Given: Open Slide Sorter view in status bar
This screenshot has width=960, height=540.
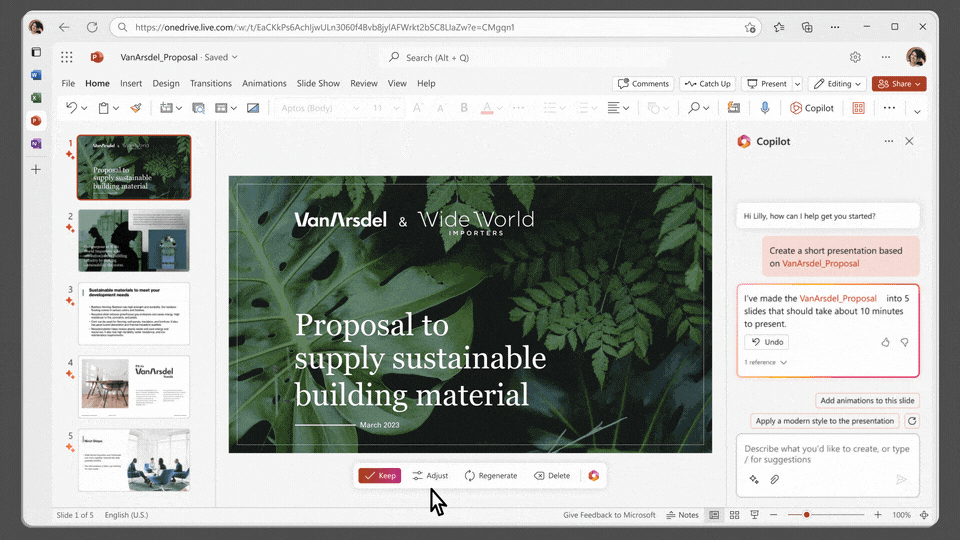Looking at the screenshot, I should (735, 515).
